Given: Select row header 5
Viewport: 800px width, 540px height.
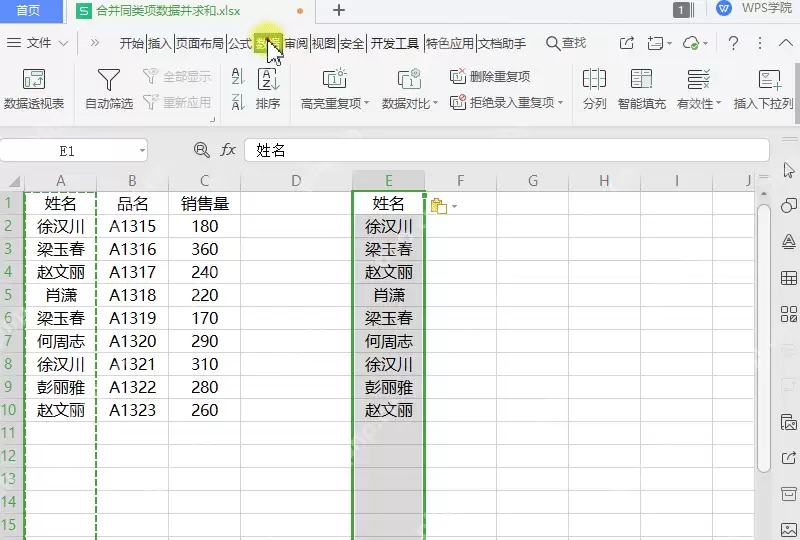Looking at the screenshot, I should click(x=9, y=295).
